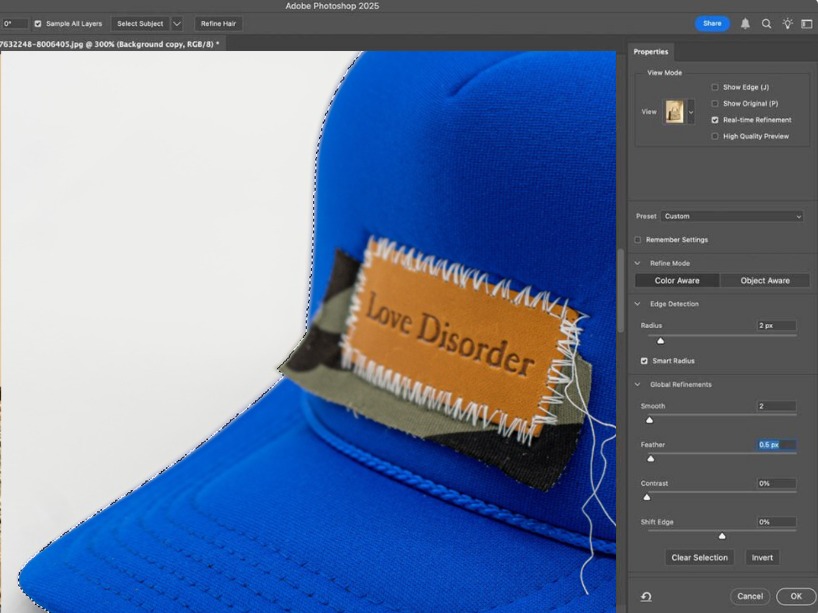Viewport: 818px width, 613px height.
Task: Switch Refine Mode to Object Aware
Action: point(765,281)
